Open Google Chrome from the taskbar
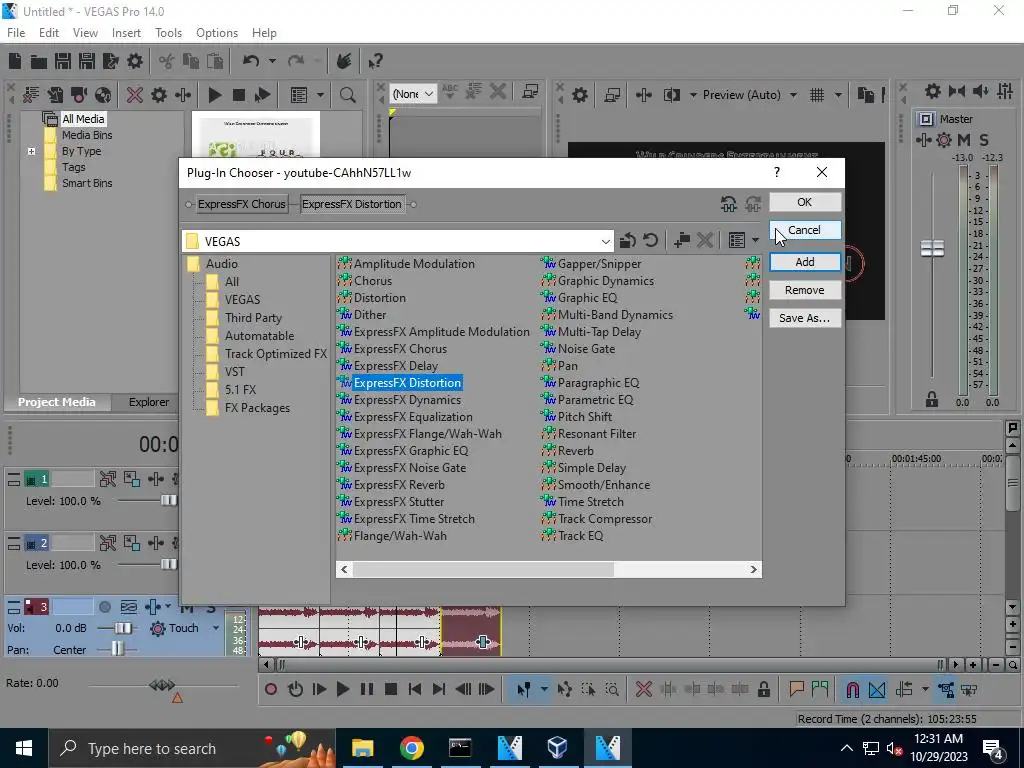The height and width of the screenshot is (768, 1024). (411, 748)
